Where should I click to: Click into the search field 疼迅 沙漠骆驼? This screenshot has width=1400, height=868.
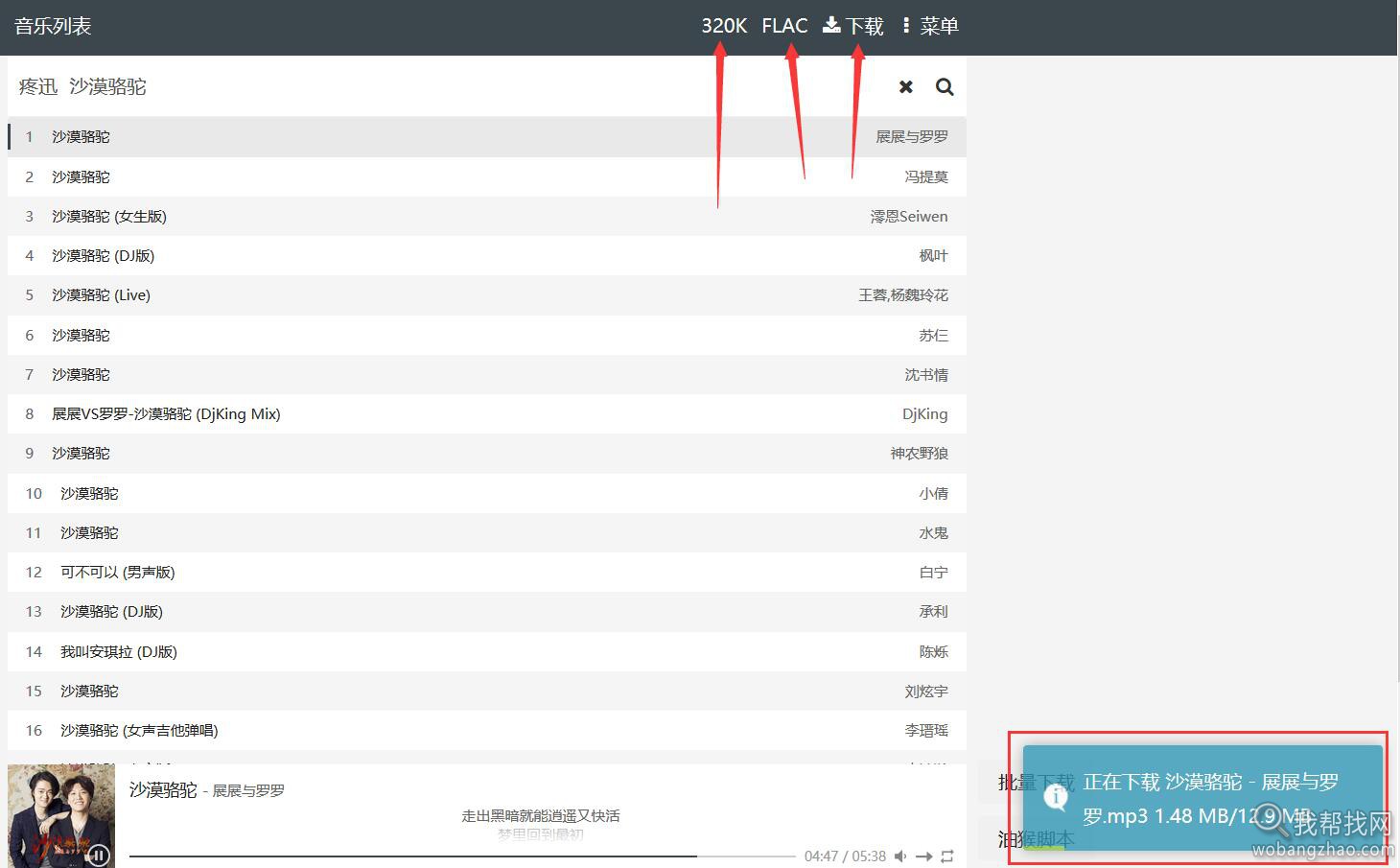click(x=451, y=87)
